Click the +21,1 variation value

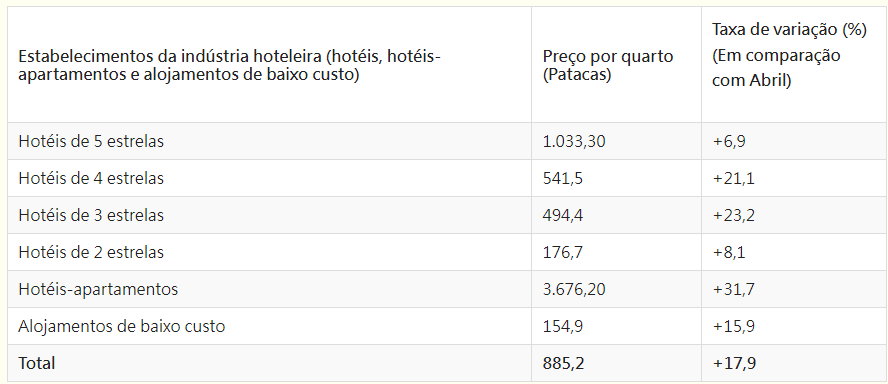coord(733,178)
